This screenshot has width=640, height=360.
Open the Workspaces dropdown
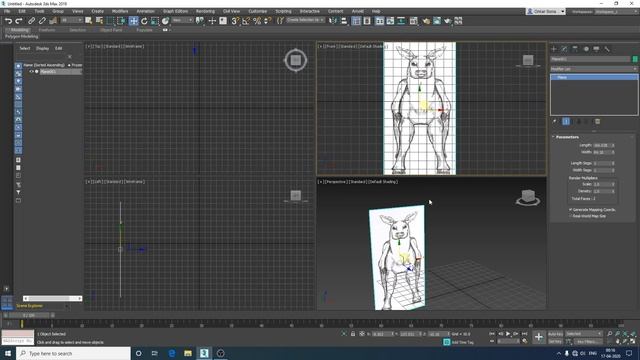click(616, 11)
